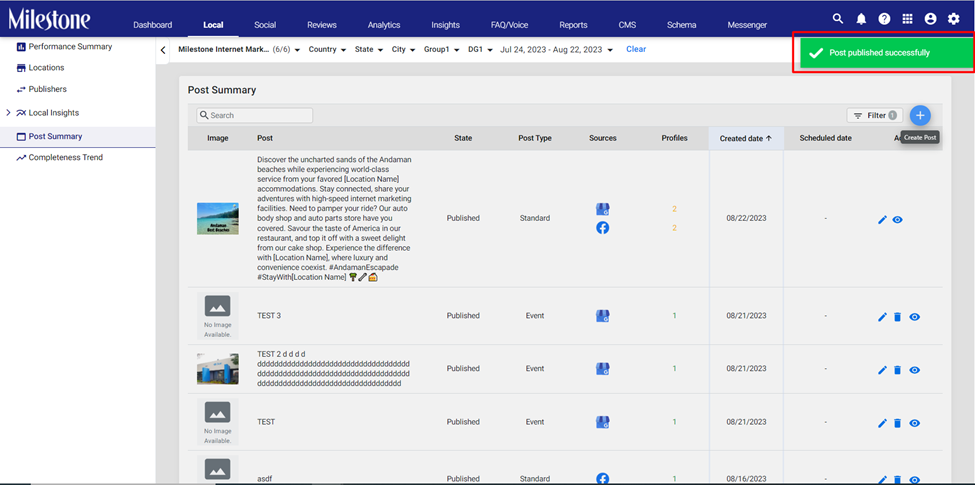Viewport: 975px width, 485px height.
Task: Click Performance Summary sidebar item
Action: pos(70,47)
